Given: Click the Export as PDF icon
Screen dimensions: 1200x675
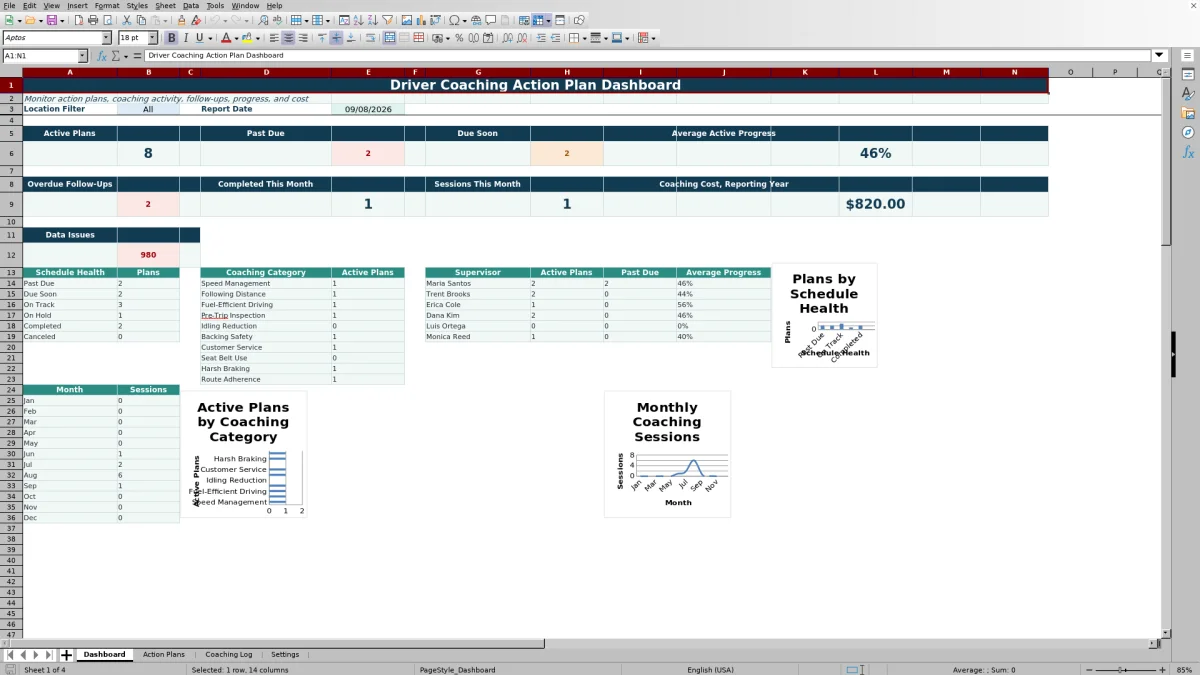Looking at the screenshot, I should pos(79,20).
